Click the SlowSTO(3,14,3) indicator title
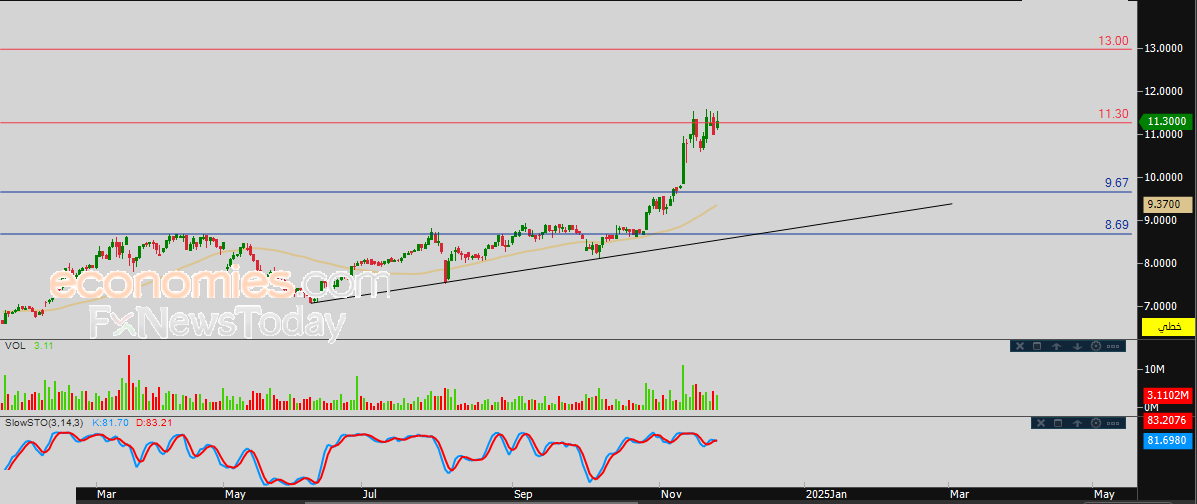 44,422
